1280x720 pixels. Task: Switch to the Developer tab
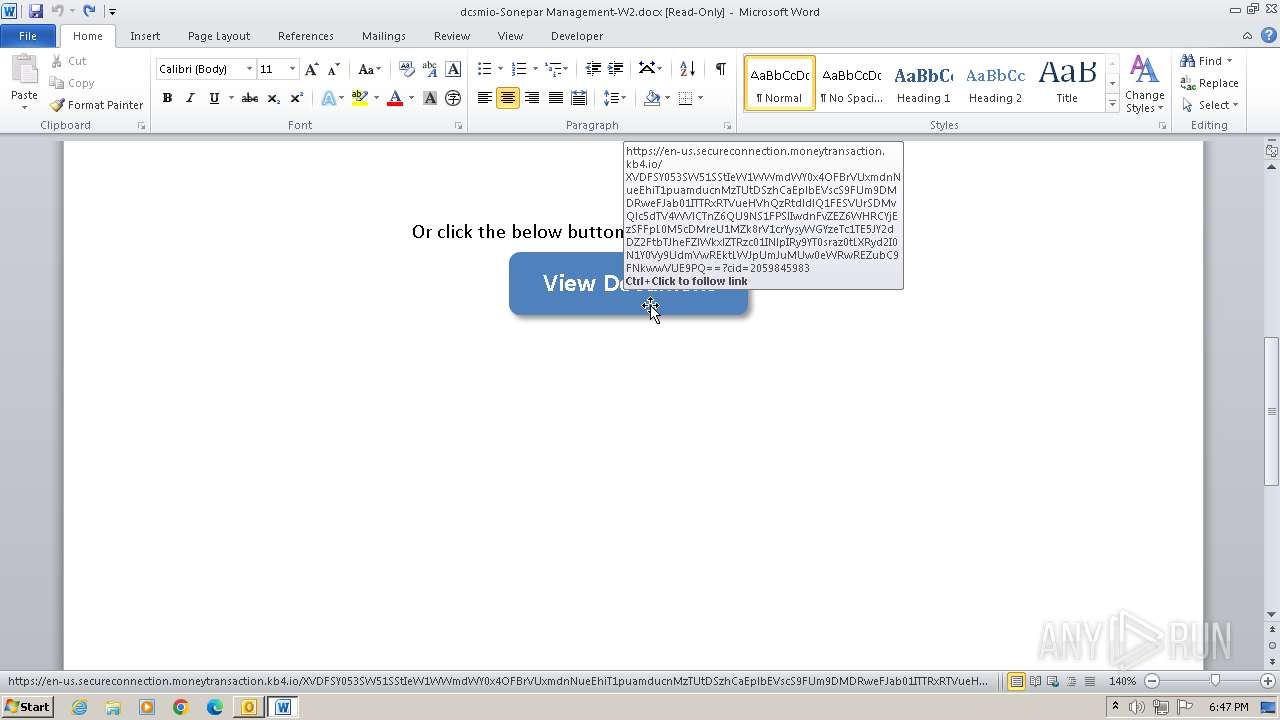[577, 36]
